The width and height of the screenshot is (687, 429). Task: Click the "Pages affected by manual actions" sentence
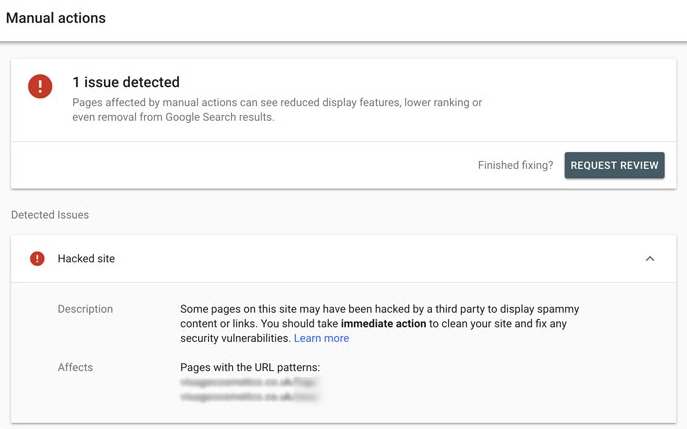click(276, 102)
